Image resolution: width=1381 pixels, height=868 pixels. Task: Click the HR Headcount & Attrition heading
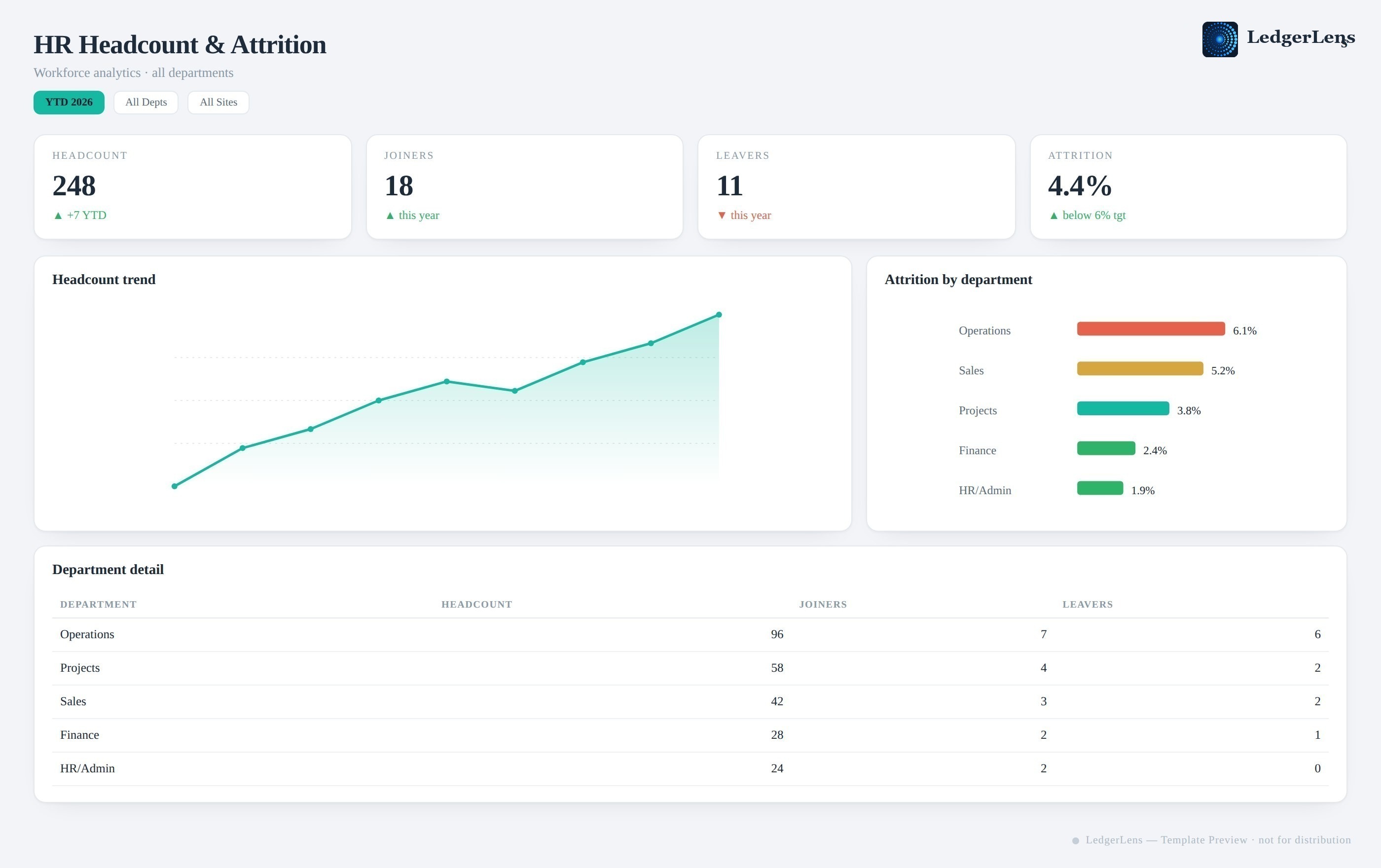(x=180, y=45)
